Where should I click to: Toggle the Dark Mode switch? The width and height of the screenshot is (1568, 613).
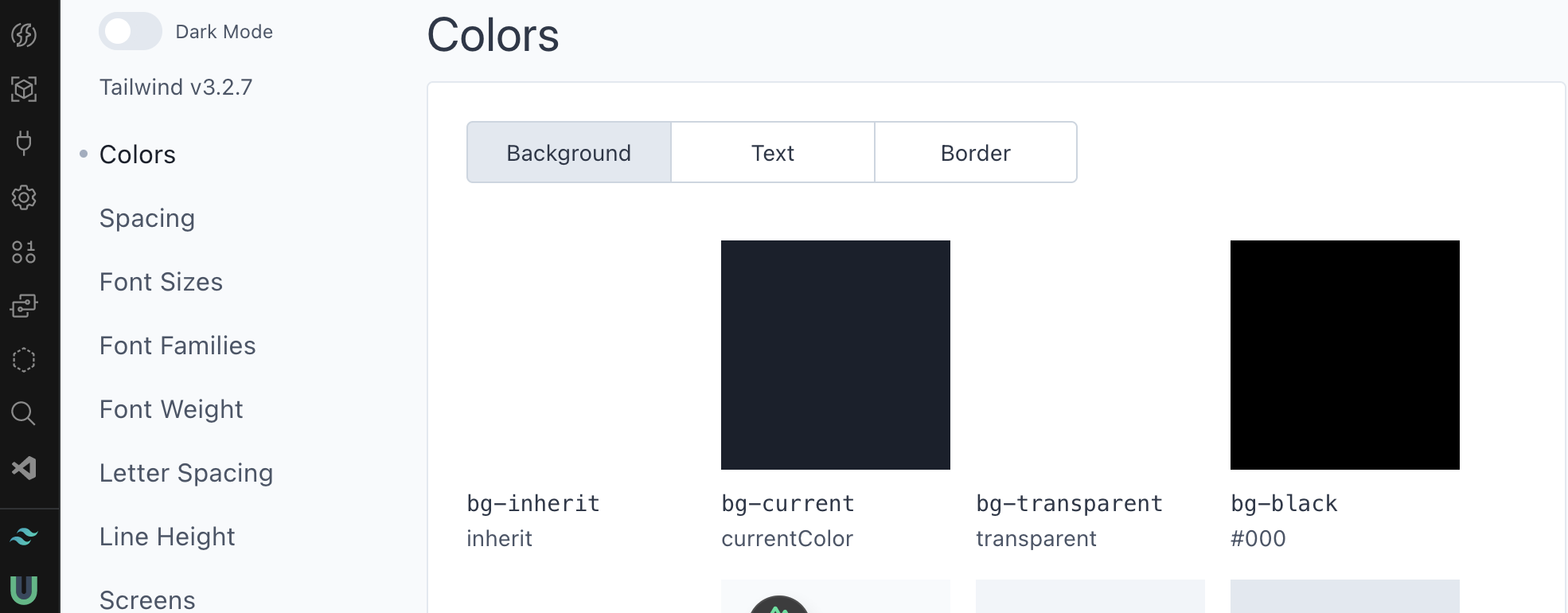pos(130,32)
